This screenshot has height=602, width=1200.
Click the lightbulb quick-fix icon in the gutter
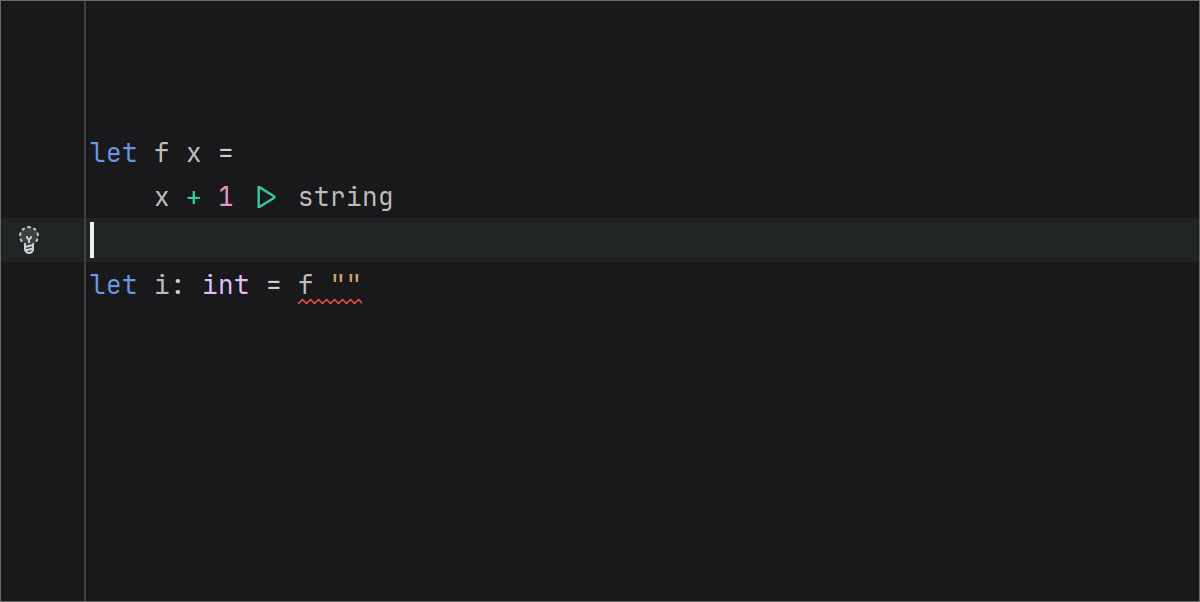[29, 240]
